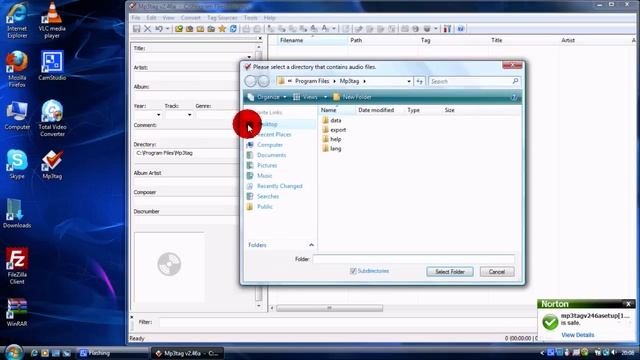Open the FileZilla Client desktop icon
The width and height of the screenshot is (640, 360).
point(17,266)
